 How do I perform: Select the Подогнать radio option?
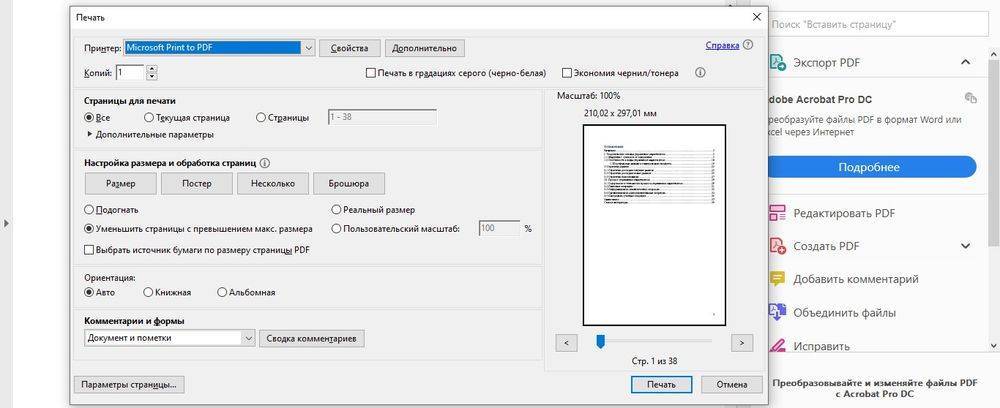coord(89,210)
